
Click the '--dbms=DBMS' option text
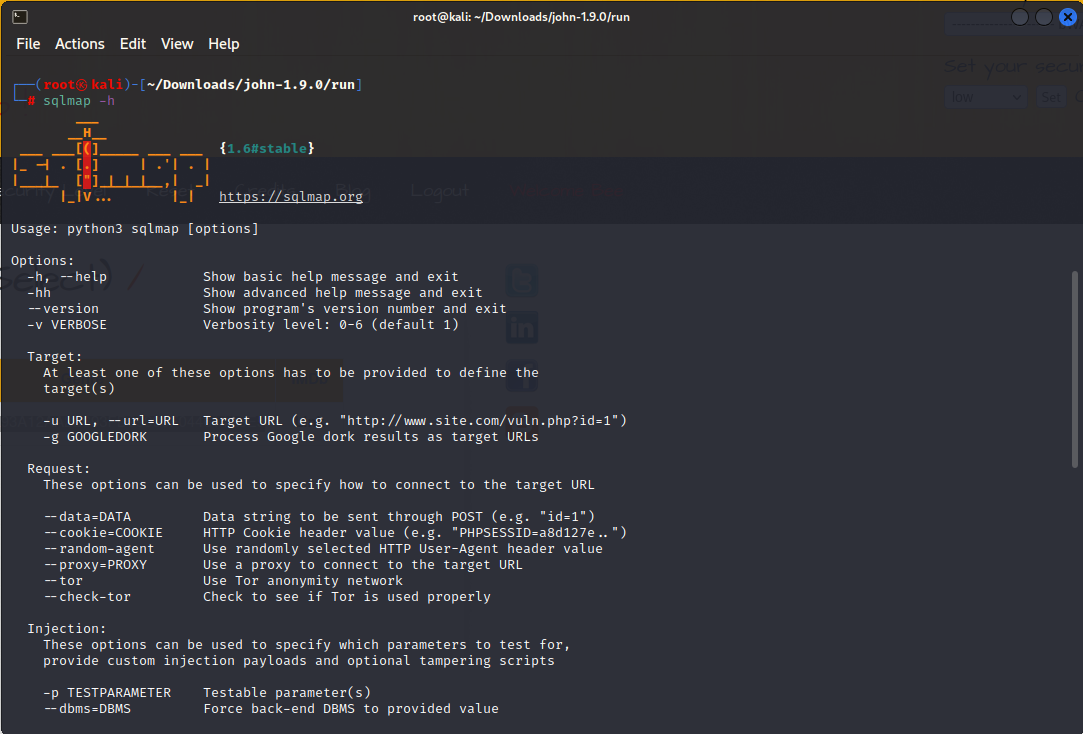click(x=87, y=708)
